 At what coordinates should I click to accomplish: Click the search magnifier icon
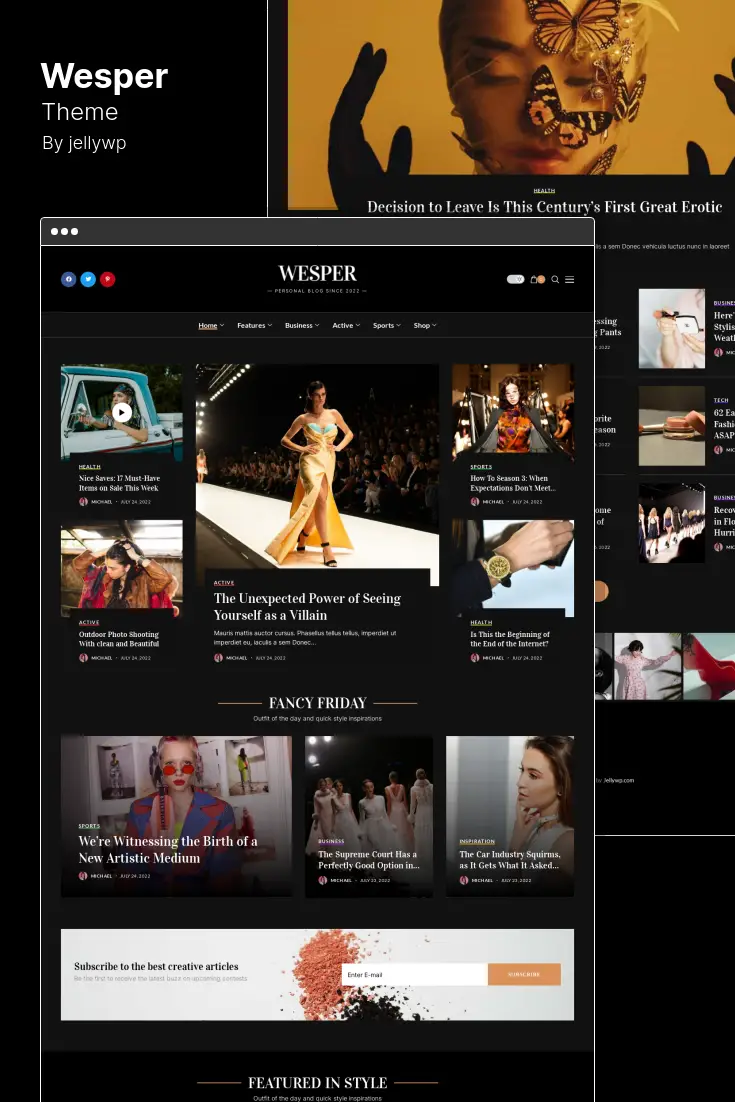[x=555, y=279]
